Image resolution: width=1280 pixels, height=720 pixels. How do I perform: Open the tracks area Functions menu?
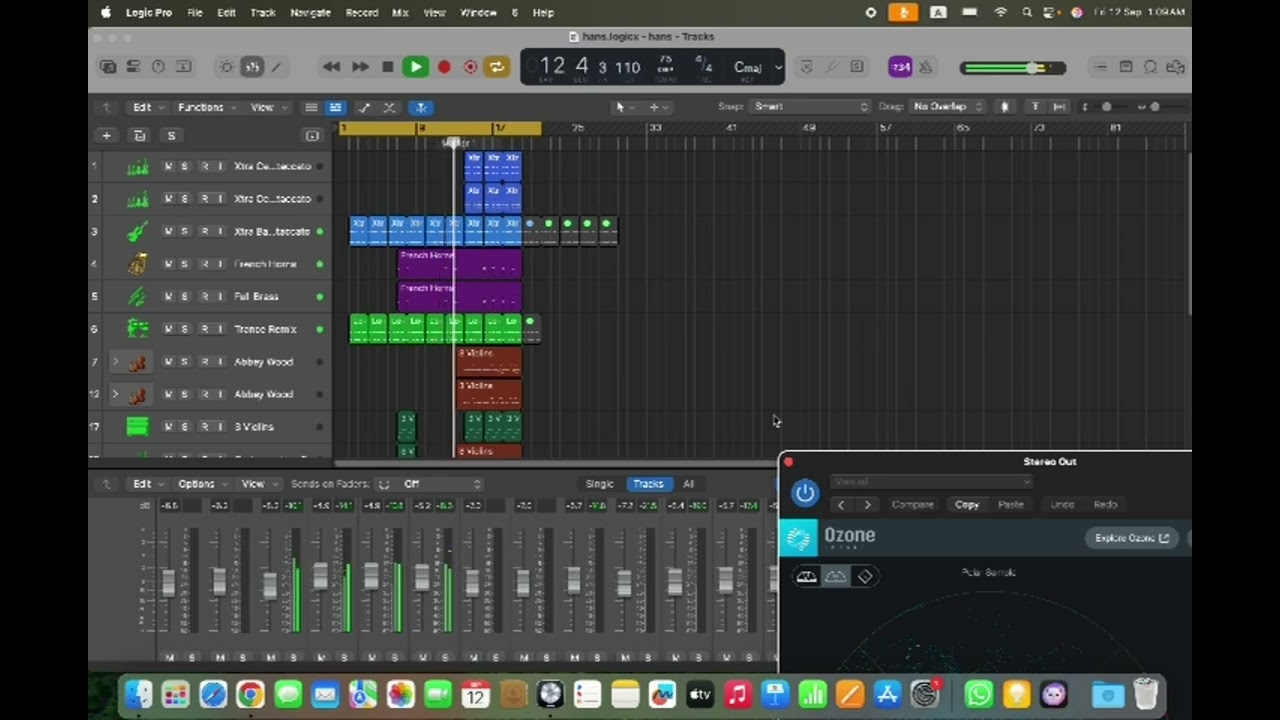[206, 107]
